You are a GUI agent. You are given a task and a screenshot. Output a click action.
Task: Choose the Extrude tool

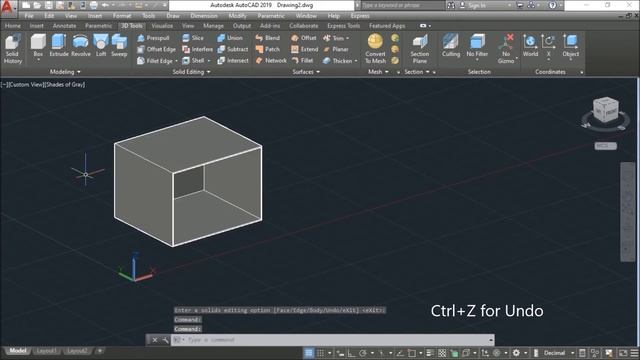coord(59,46)
